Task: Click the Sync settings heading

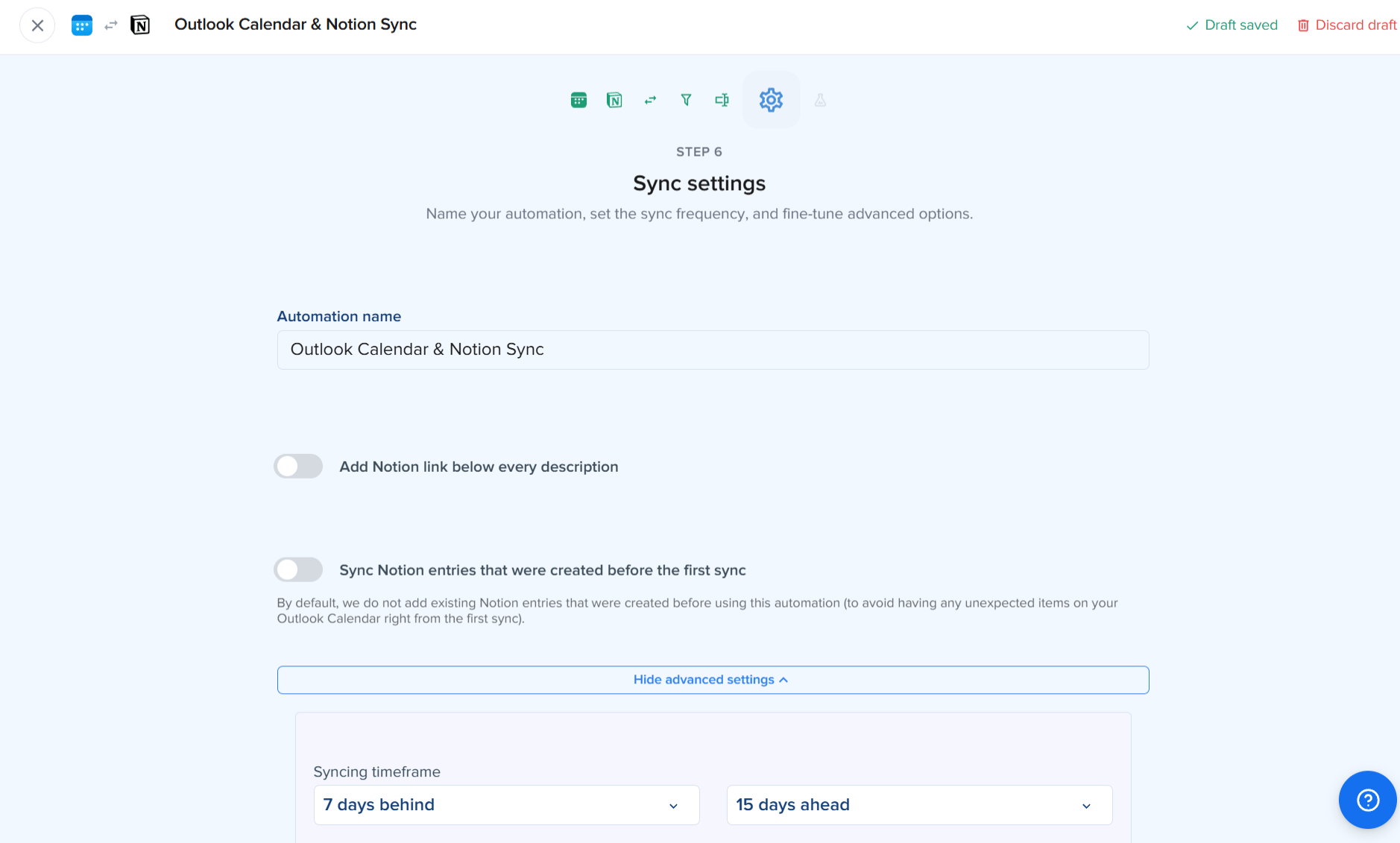Action: click(699, 183)
